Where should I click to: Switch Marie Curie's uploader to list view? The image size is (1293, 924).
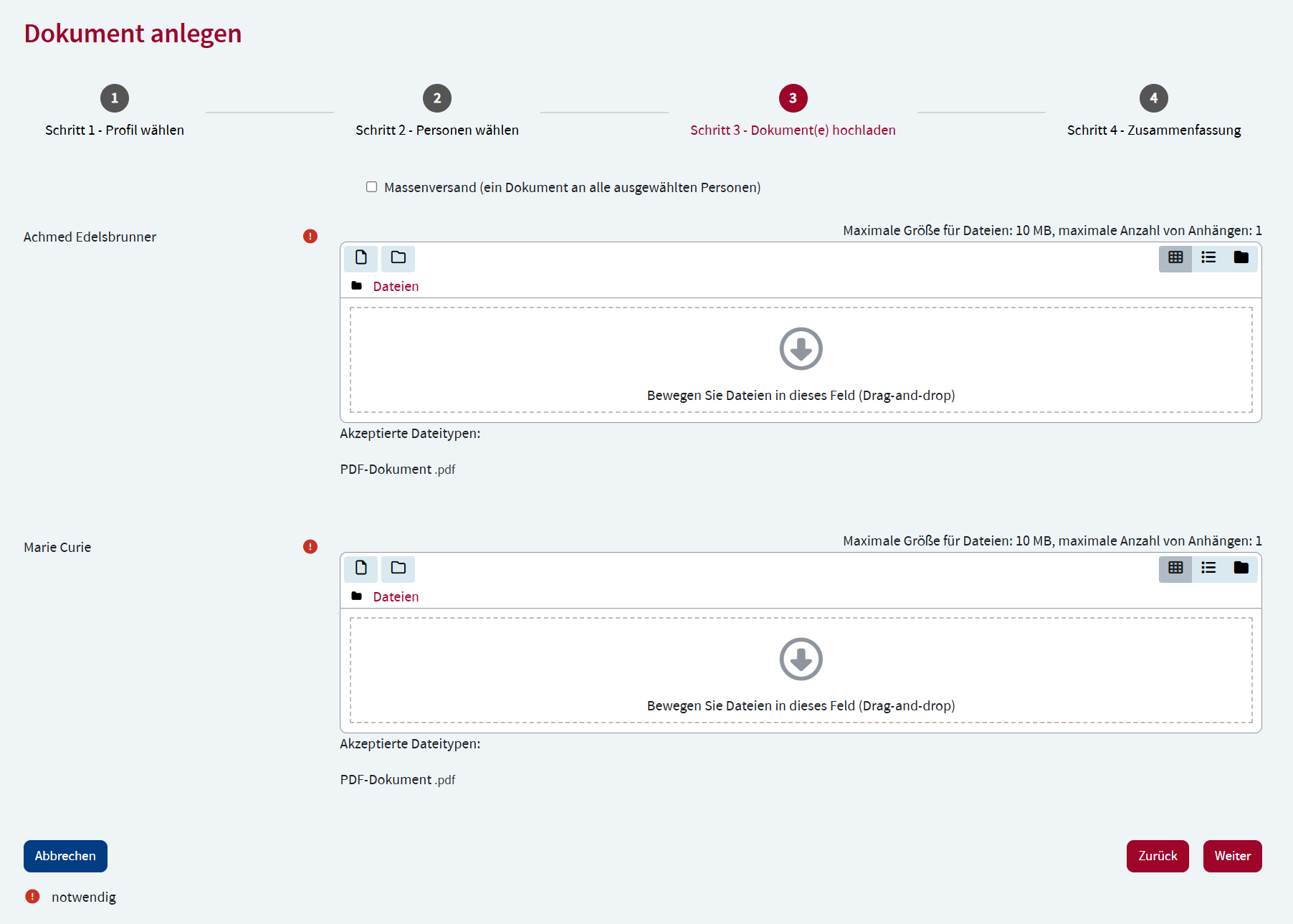1209,568
